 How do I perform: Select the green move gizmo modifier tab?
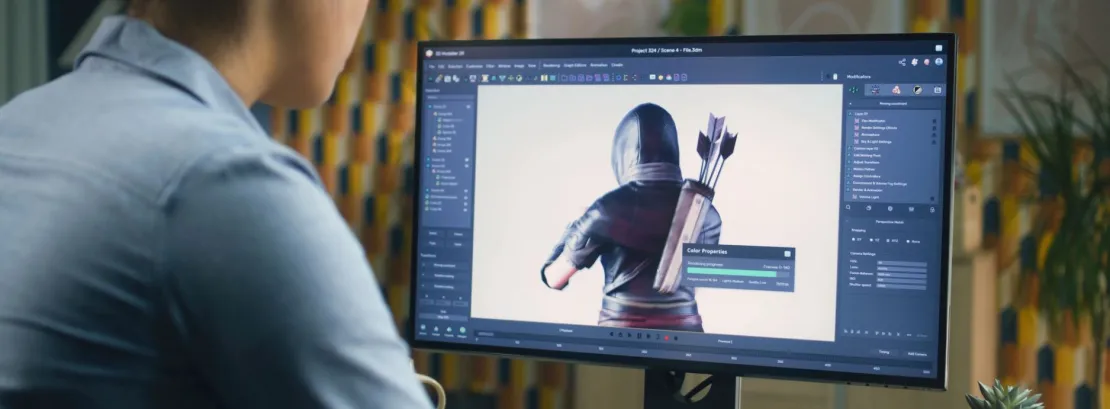click(x=853, y=89)
